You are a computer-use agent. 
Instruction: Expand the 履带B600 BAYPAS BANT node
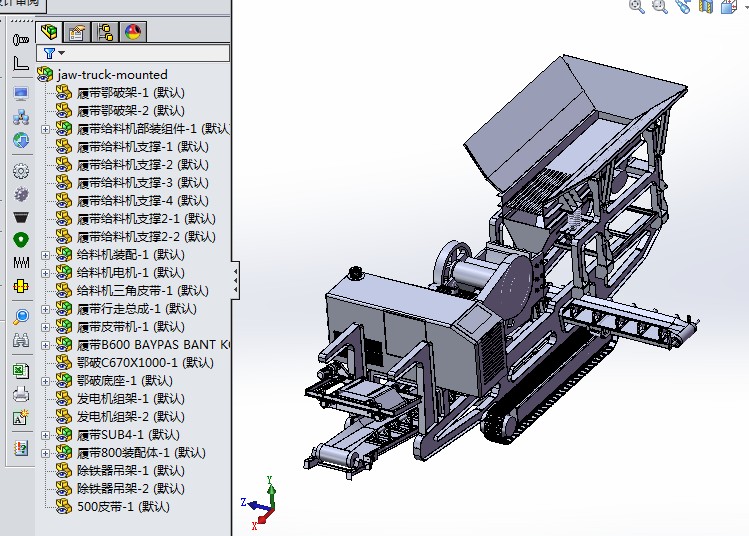(x=45, y=345)
